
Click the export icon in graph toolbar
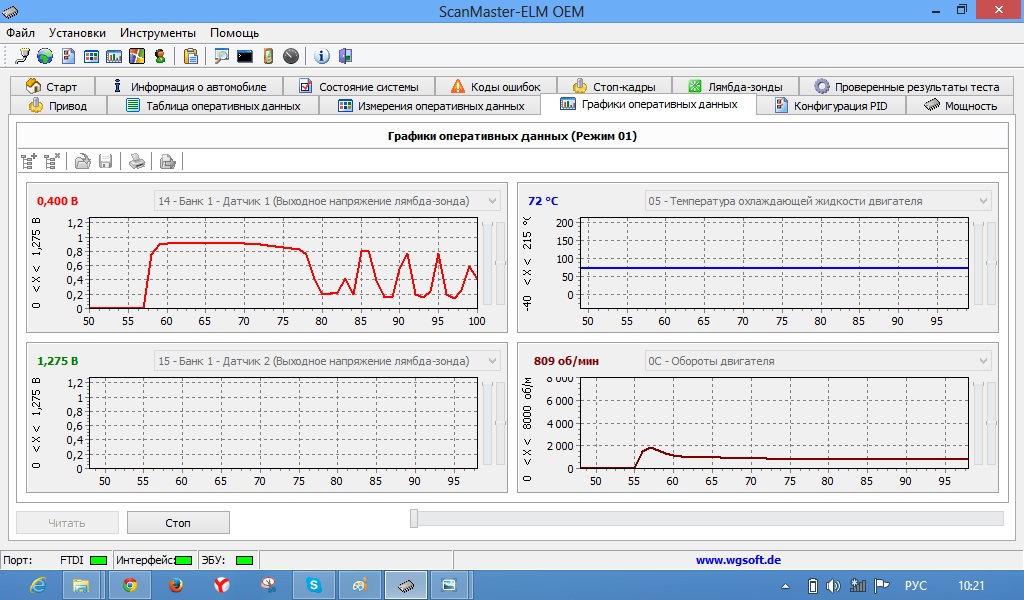(x=168, y=160)
